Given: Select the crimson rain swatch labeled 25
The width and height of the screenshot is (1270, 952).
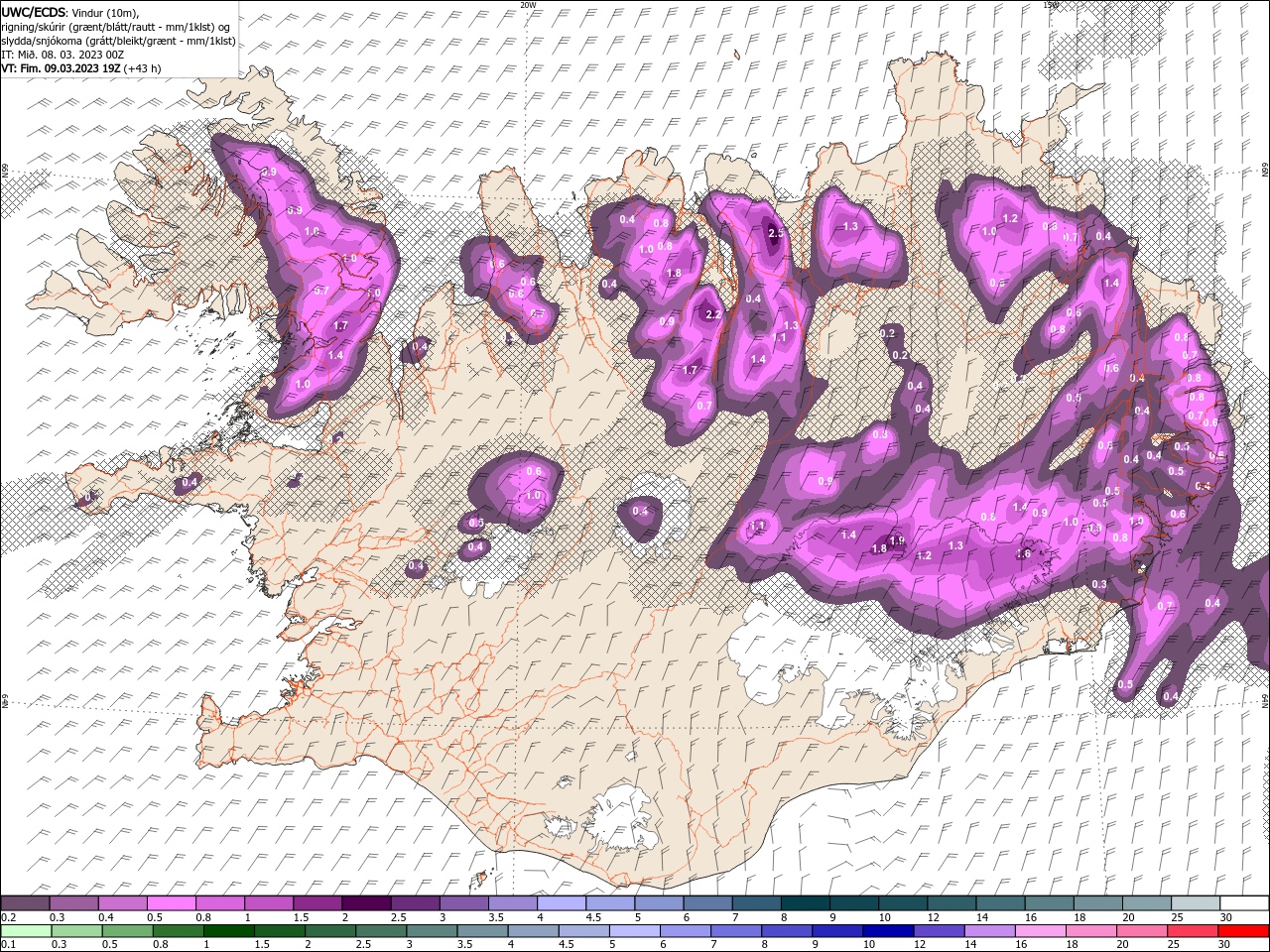Looking at the screenshot, I should click(x=1192, y=931).
